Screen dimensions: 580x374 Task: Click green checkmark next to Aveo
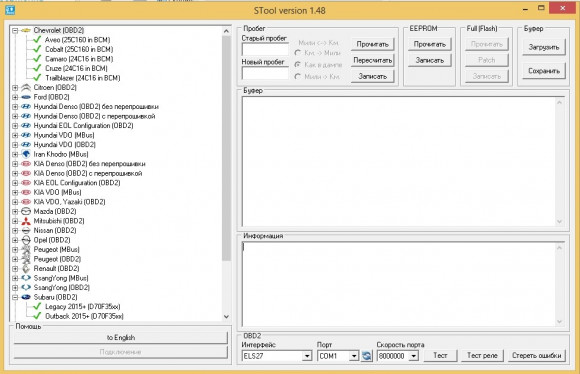click(x=37, y=40)
